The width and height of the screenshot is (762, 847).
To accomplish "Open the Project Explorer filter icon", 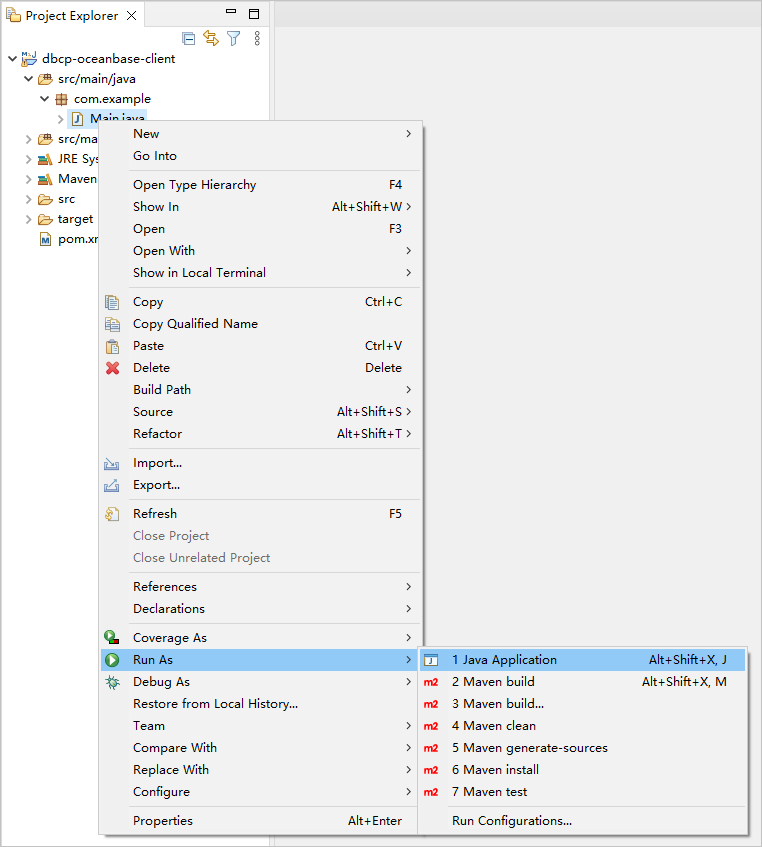I will 233,38.
